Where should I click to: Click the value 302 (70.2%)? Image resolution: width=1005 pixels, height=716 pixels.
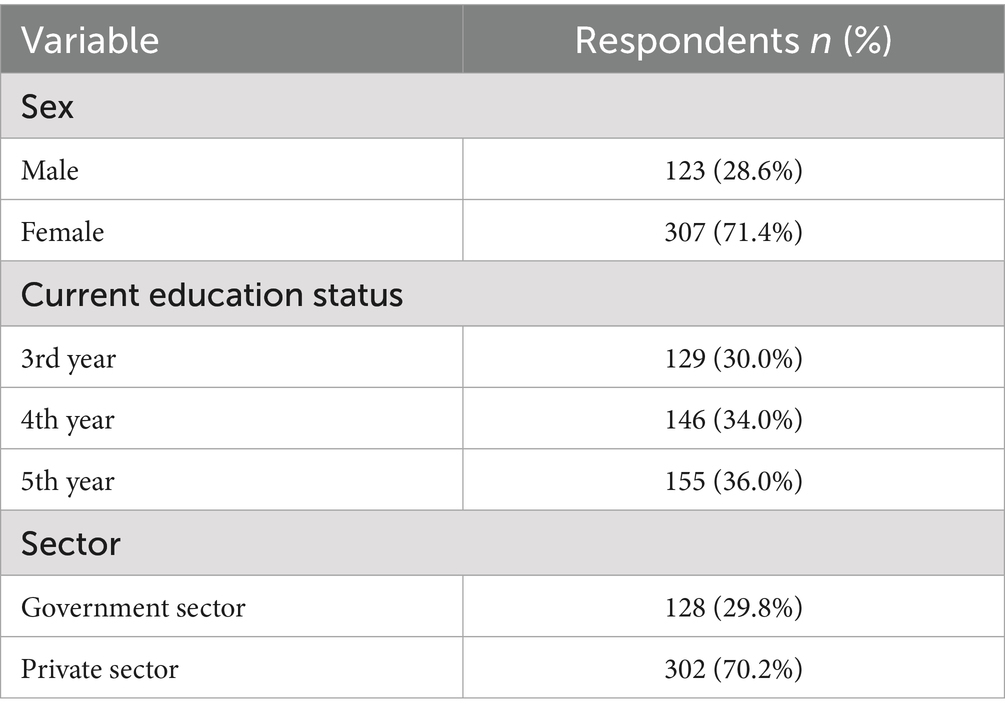(x=733, y=669)
